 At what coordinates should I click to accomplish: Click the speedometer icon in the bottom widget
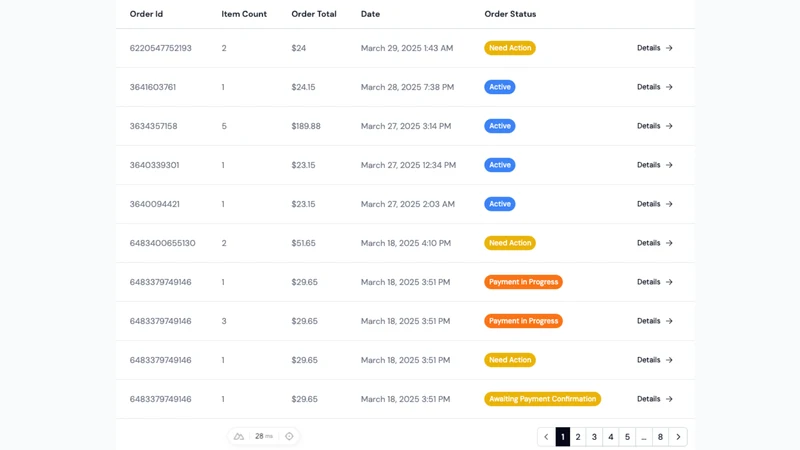[x=239, y=436]
